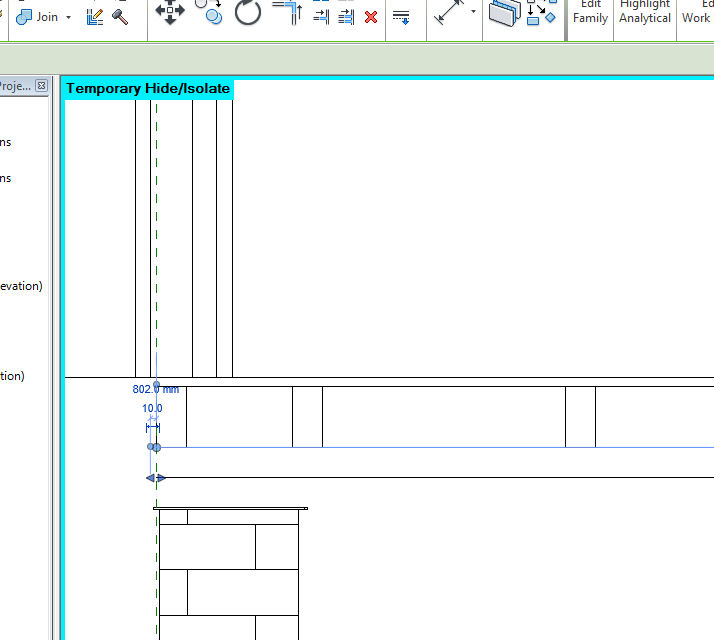The width and height of the screenshot is (714, 640).
Task: Click the Highlight Analytical button
Action: click(x=645, y=12)
